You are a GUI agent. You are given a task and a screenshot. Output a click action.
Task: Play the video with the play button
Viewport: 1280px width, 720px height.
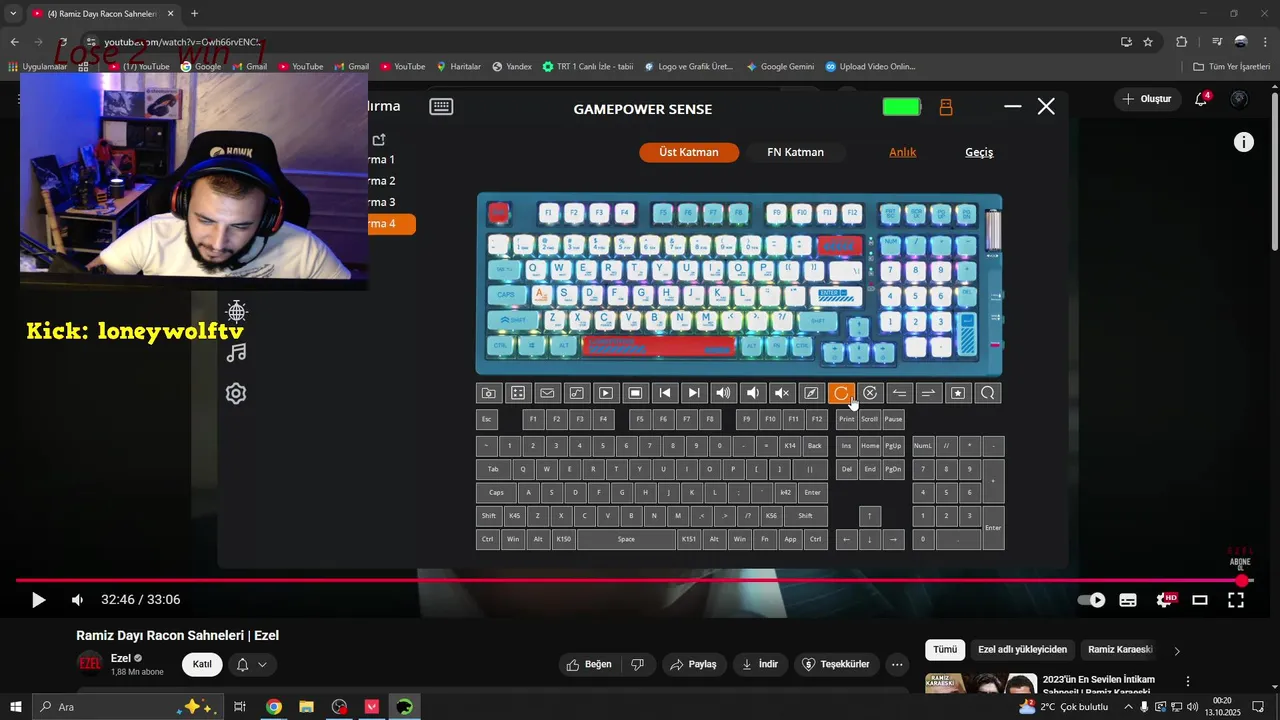[x=38, y=600]
